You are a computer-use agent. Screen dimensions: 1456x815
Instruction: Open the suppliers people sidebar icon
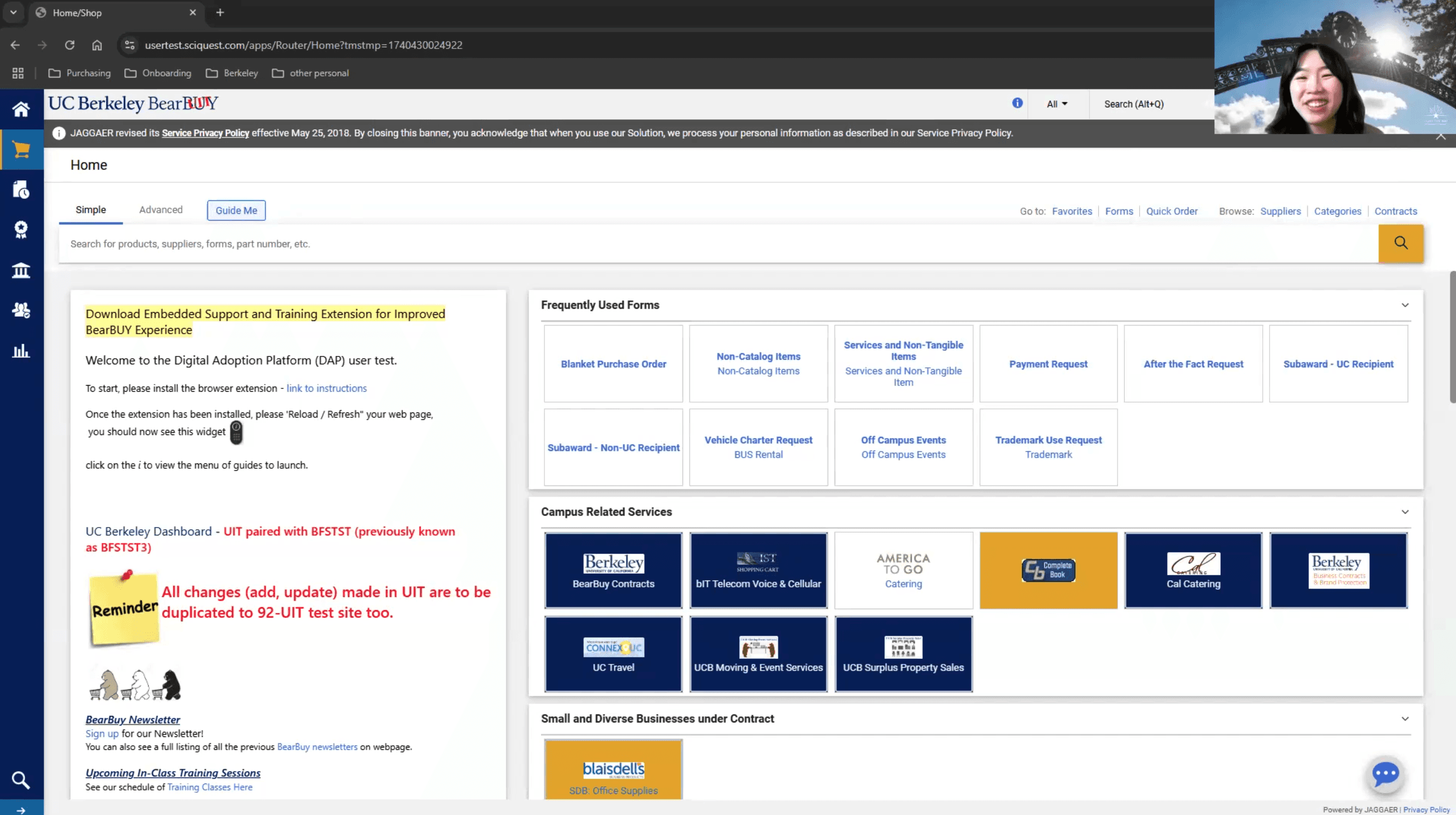[x=21, y=310]
